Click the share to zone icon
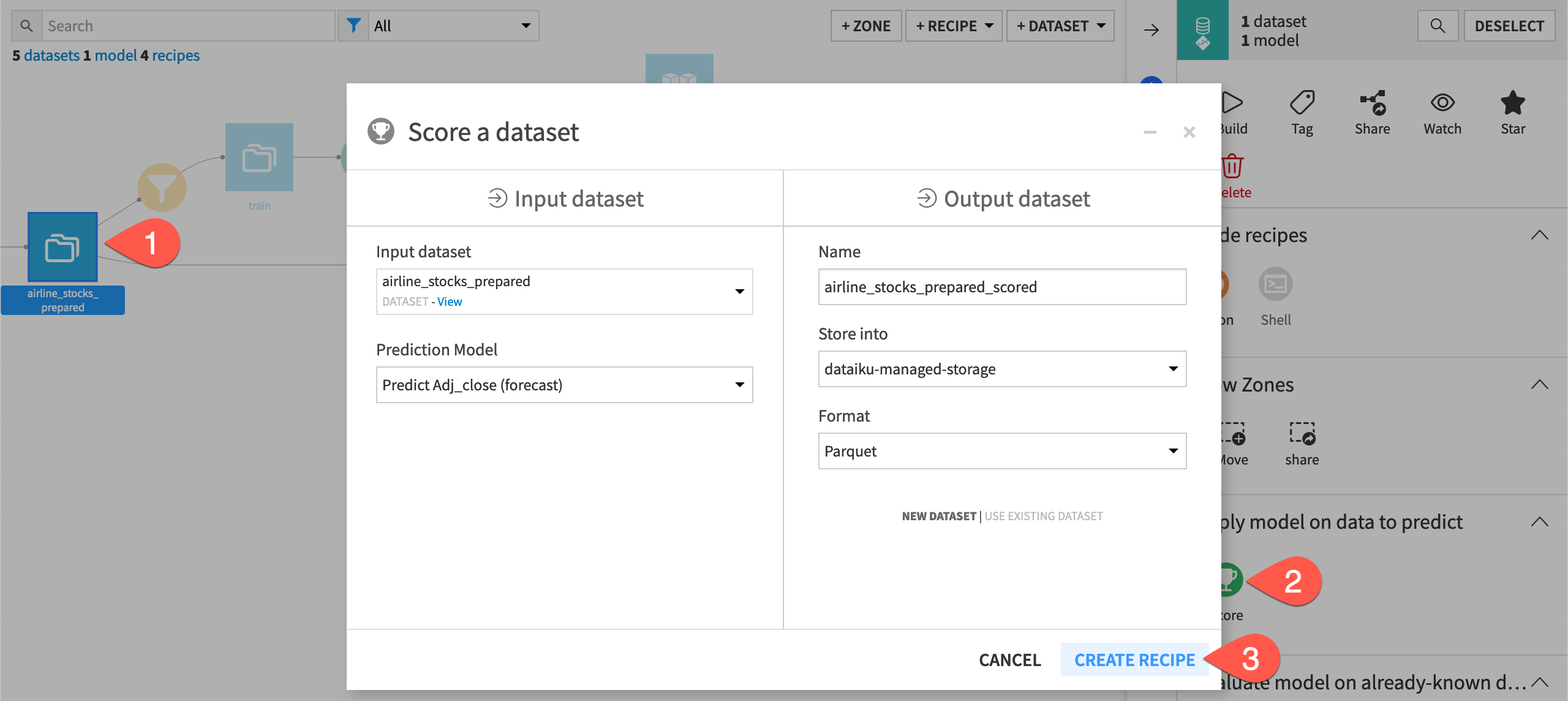 (1302, 434)
